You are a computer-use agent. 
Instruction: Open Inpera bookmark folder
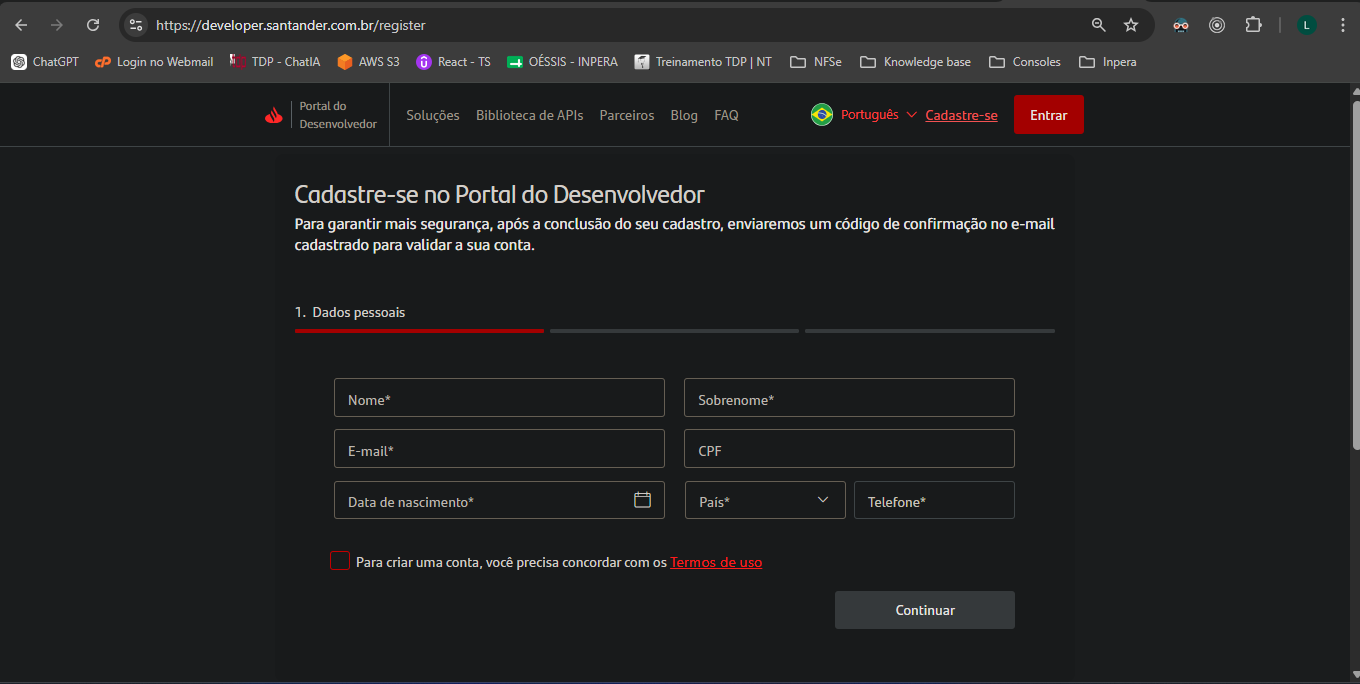[1107, 62]
